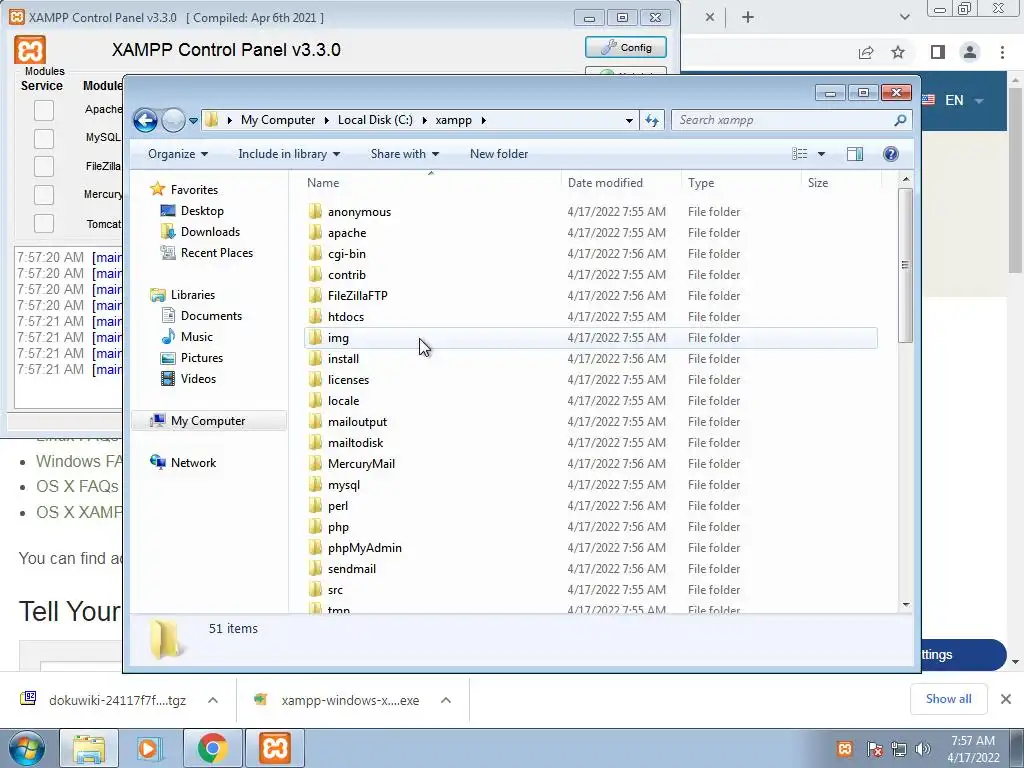Click the Libraries icon in navigation pane

157,295
